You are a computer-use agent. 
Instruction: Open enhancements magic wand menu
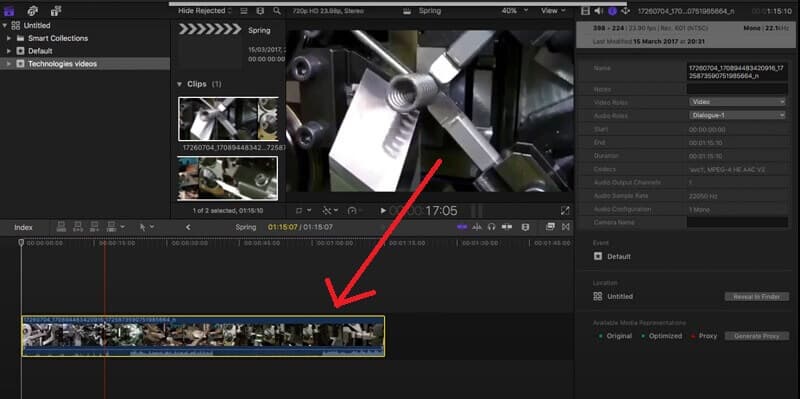[329, 211]
